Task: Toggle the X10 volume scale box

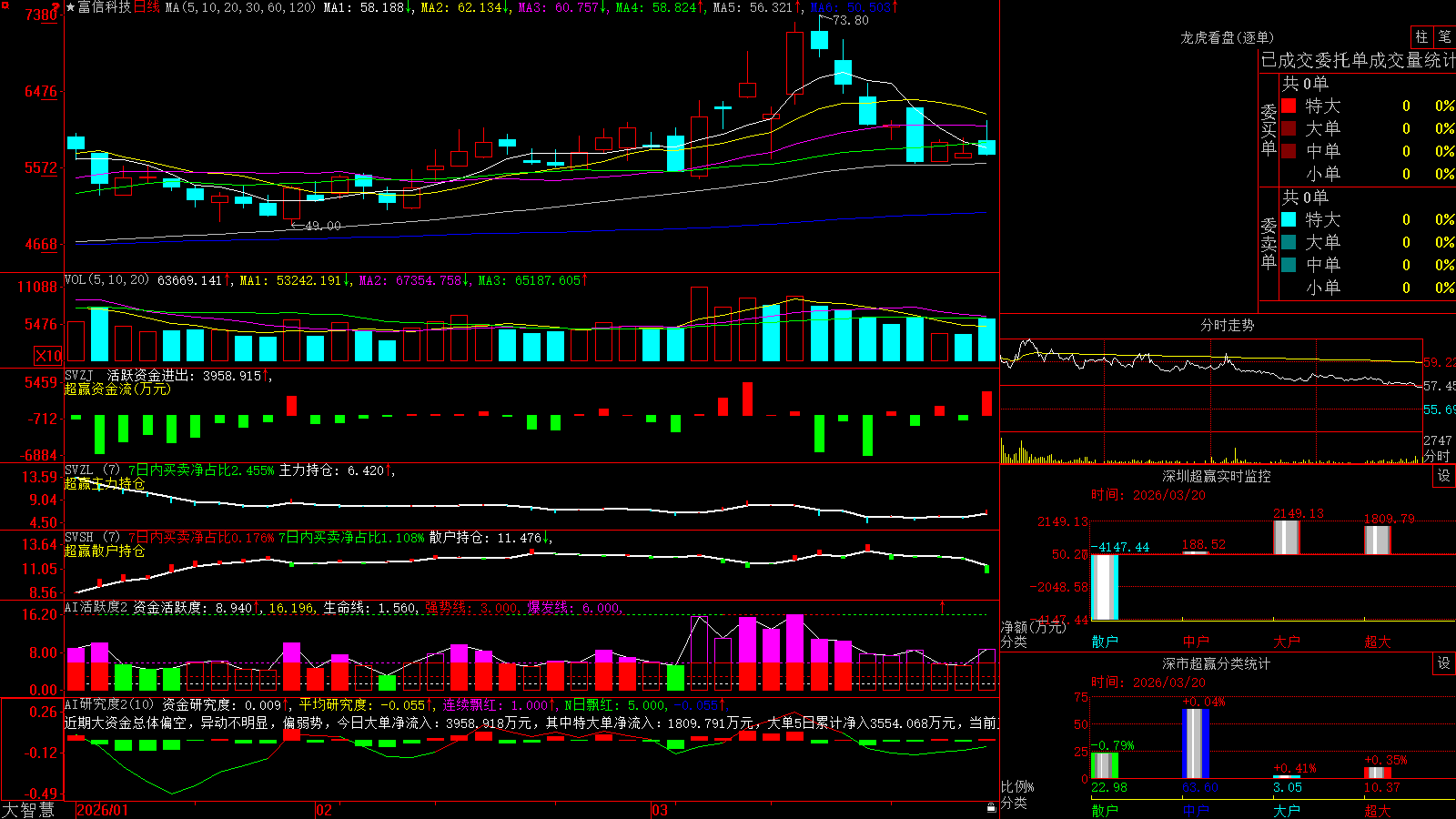Action: click(48, 356)
